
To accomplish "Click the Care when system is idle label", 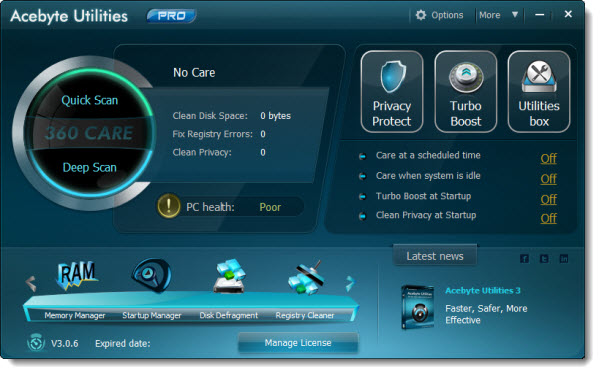I will tap(428, 176).
